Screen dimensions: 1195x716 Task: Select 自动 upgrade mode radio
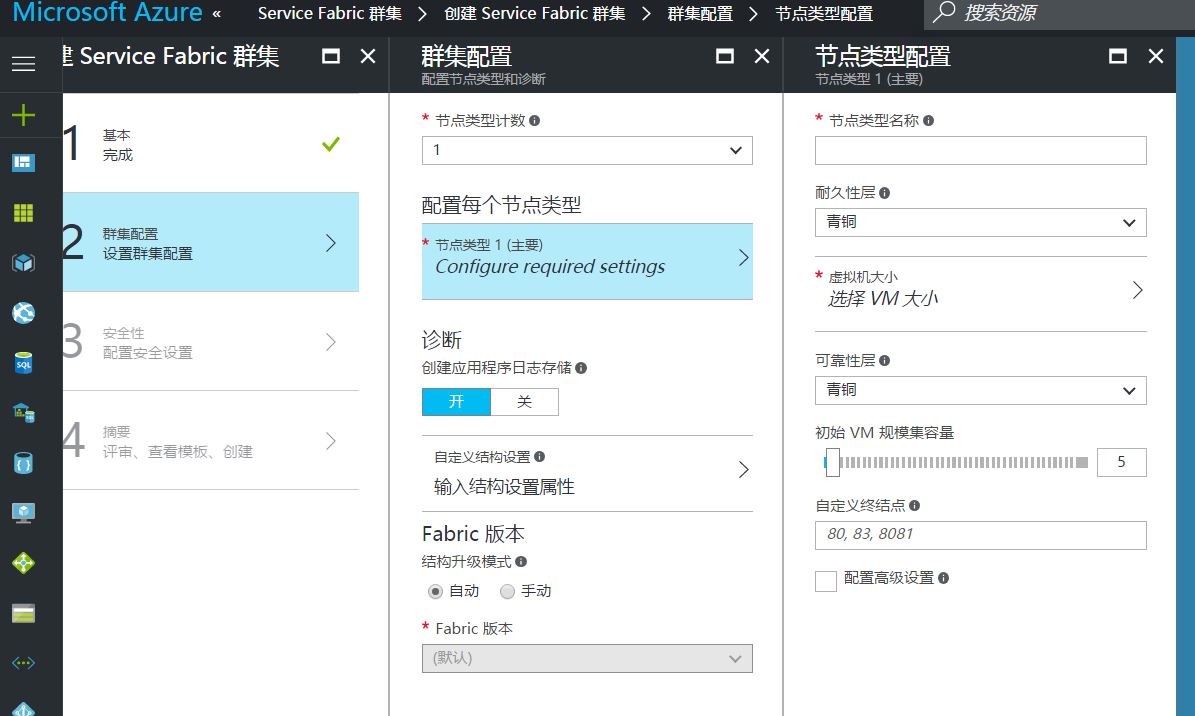point(435,591)
